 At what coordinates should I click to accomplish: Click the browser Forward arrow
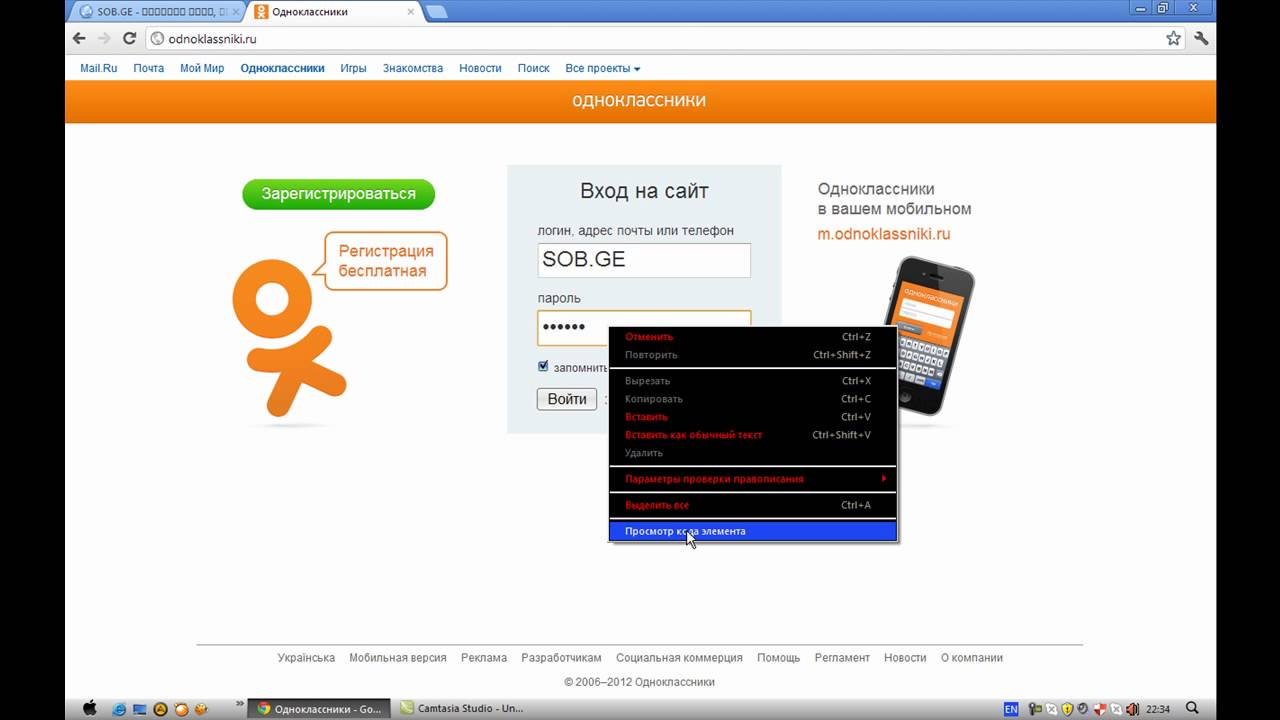coord(103,38)
